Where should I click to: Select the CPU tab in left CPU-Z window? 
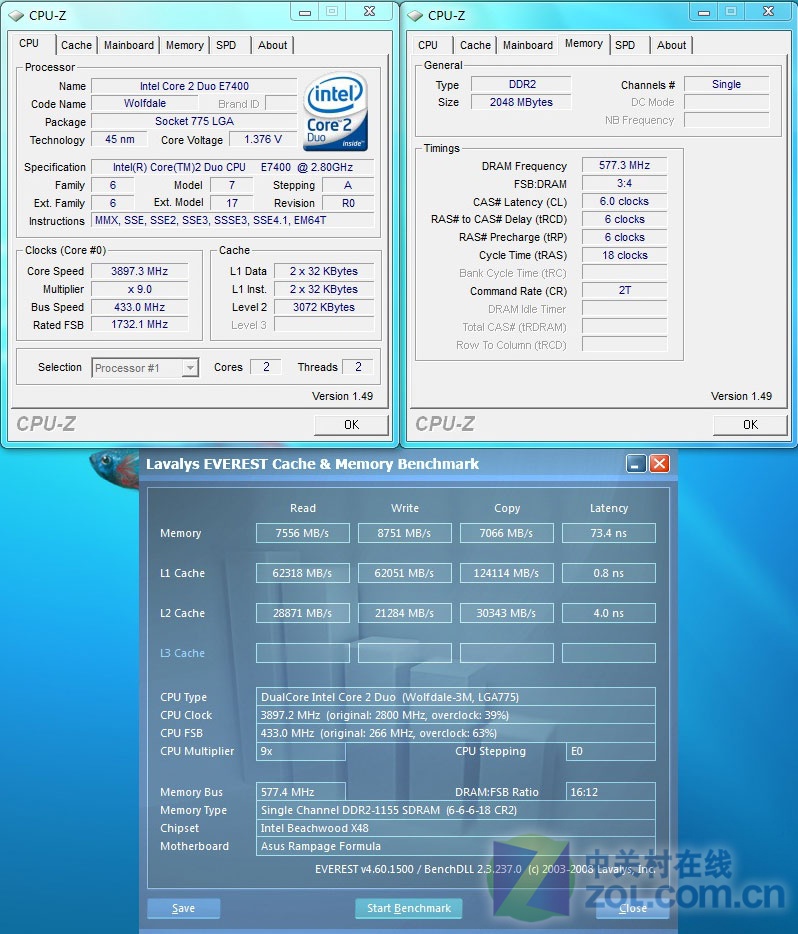click(30, 43)
